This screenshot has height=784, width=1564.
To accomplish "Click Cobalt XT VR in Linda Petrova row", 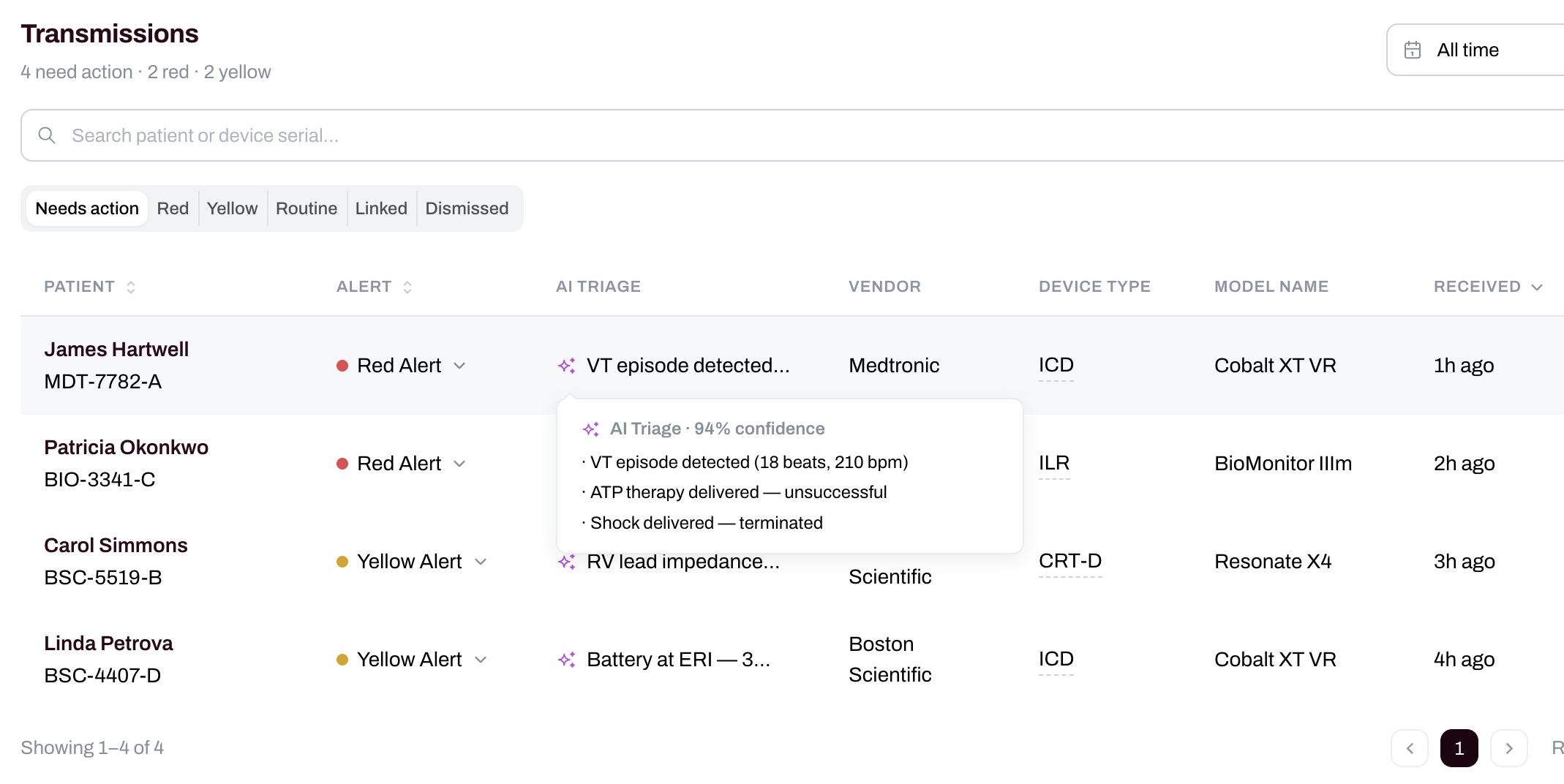I will point(1275,660).
